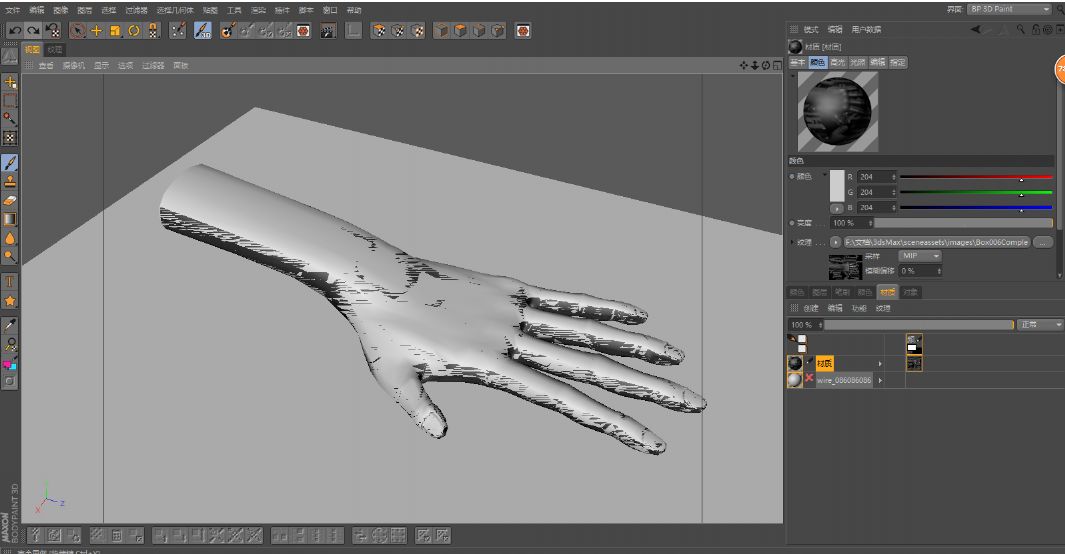Open the paint setup wizard brush icon

(178, 31)
